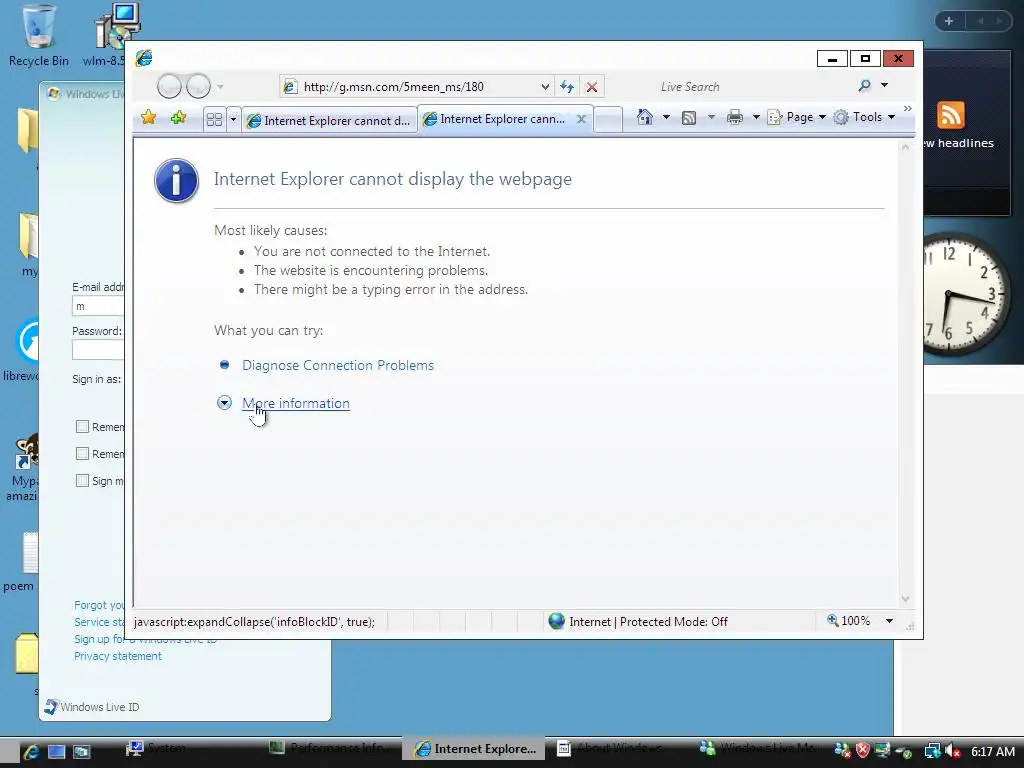1024x768 pixels.
Task: Click the Privacy statement link in Windows Live window
Action: pos(118,656)
